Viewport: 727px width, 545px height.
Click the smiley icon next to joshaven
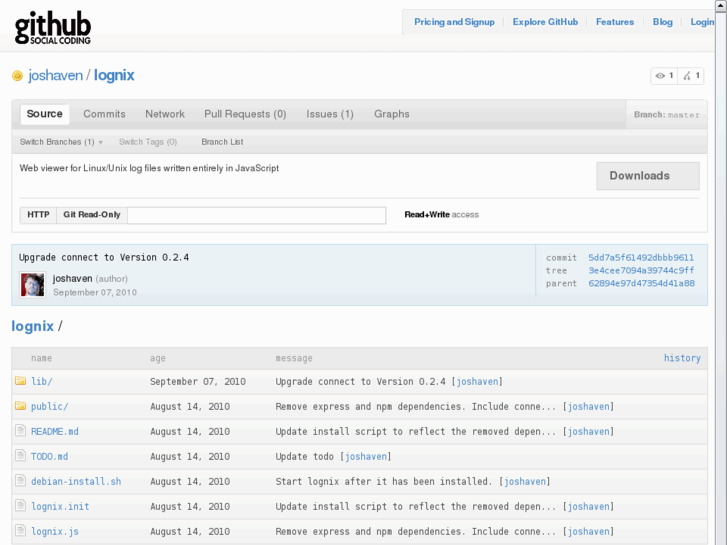pos(17,76)
